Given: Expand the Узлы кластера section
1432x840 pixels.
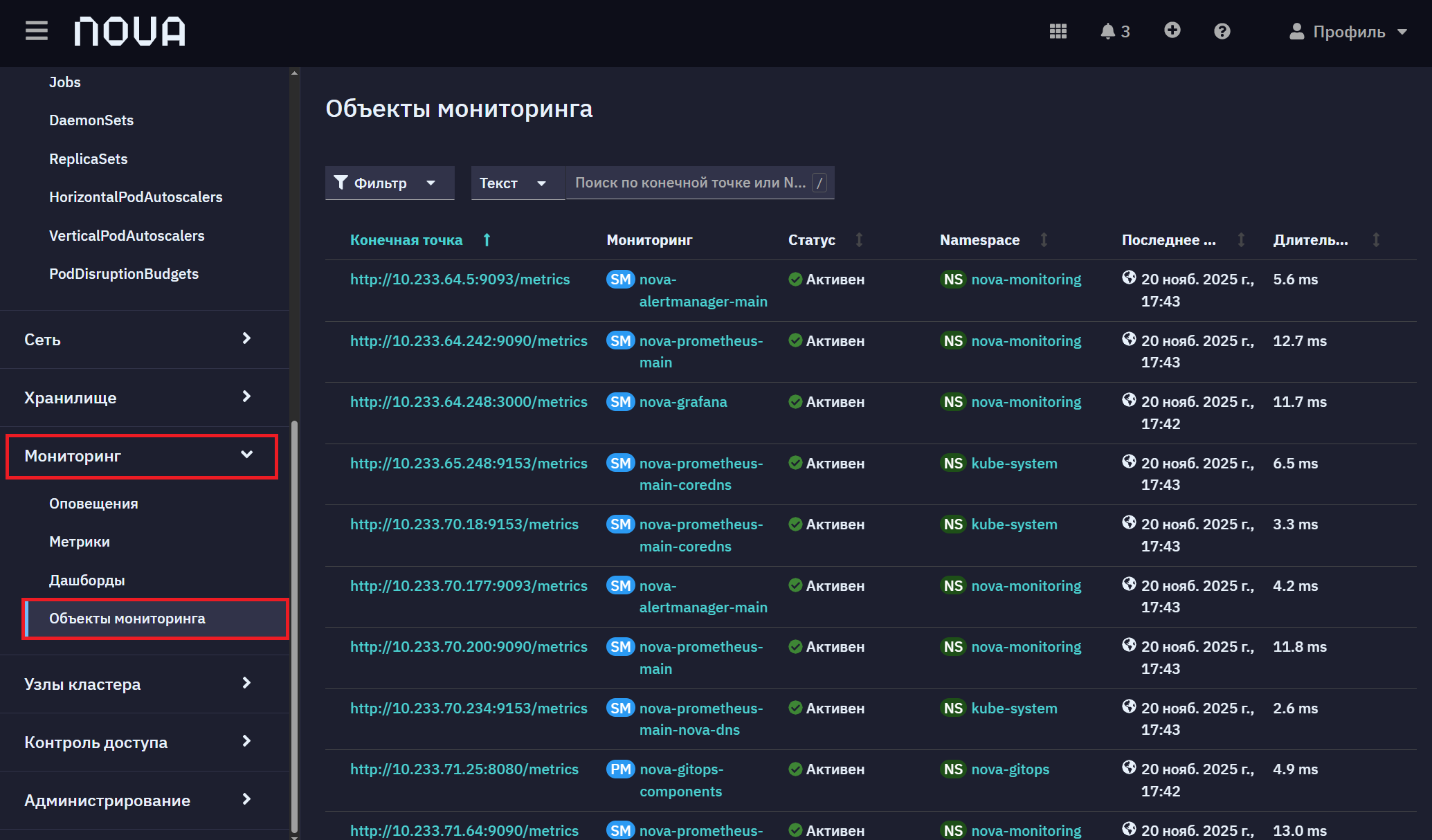Looking at the screenshot, I should pos(145,684).
